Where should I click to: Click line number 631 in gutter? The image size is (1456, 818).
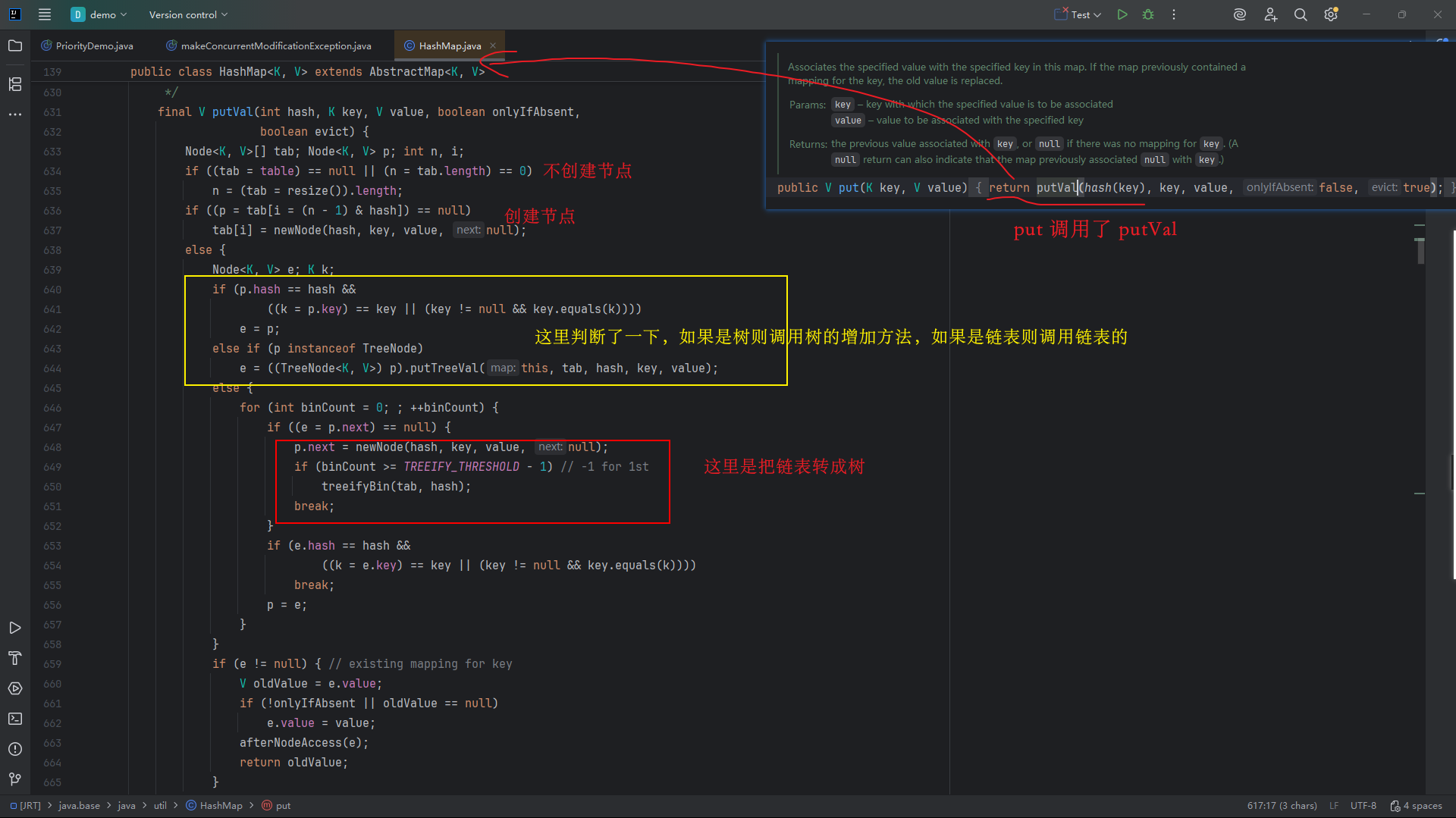[52, 112]
